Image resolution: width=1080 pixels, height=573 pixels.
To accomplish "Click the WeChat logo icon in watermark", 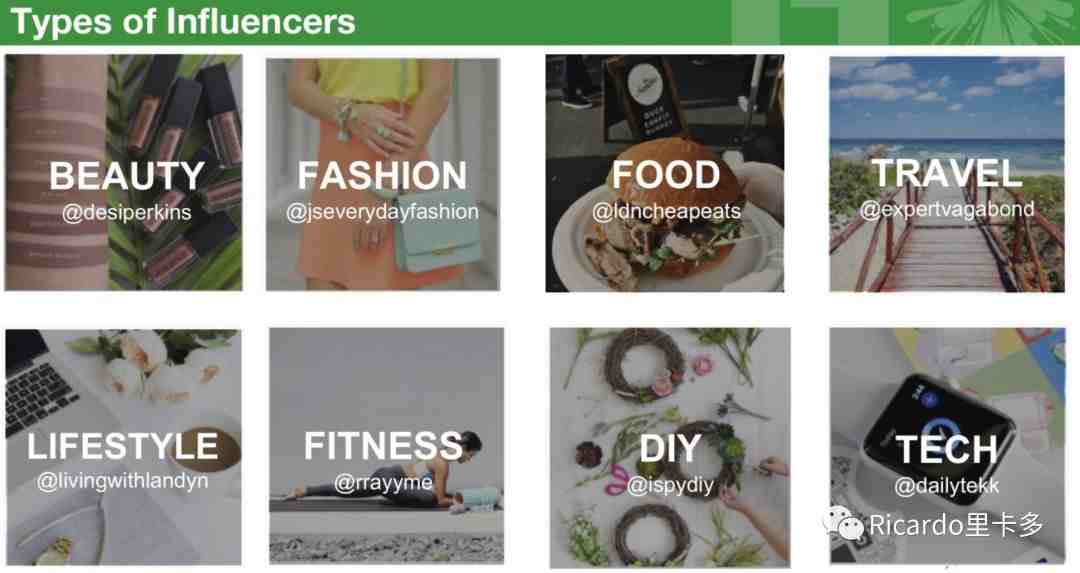I will click(844, 525).
